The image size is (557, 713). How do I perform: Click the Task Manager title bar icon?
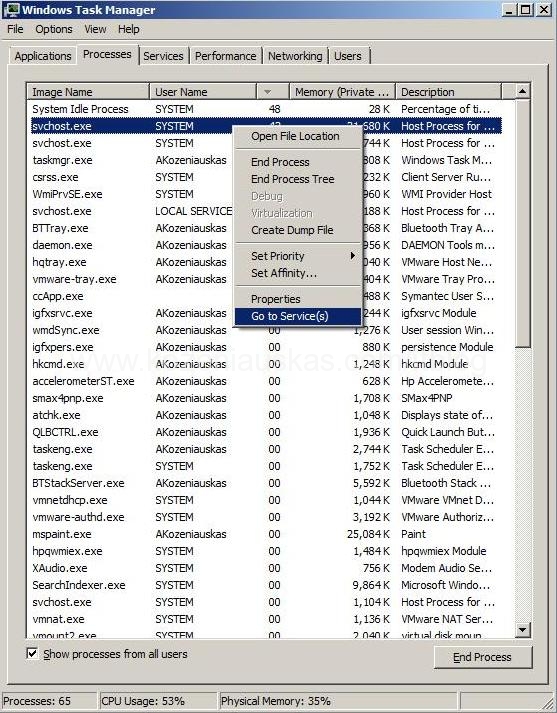click(x=11, y=10)
